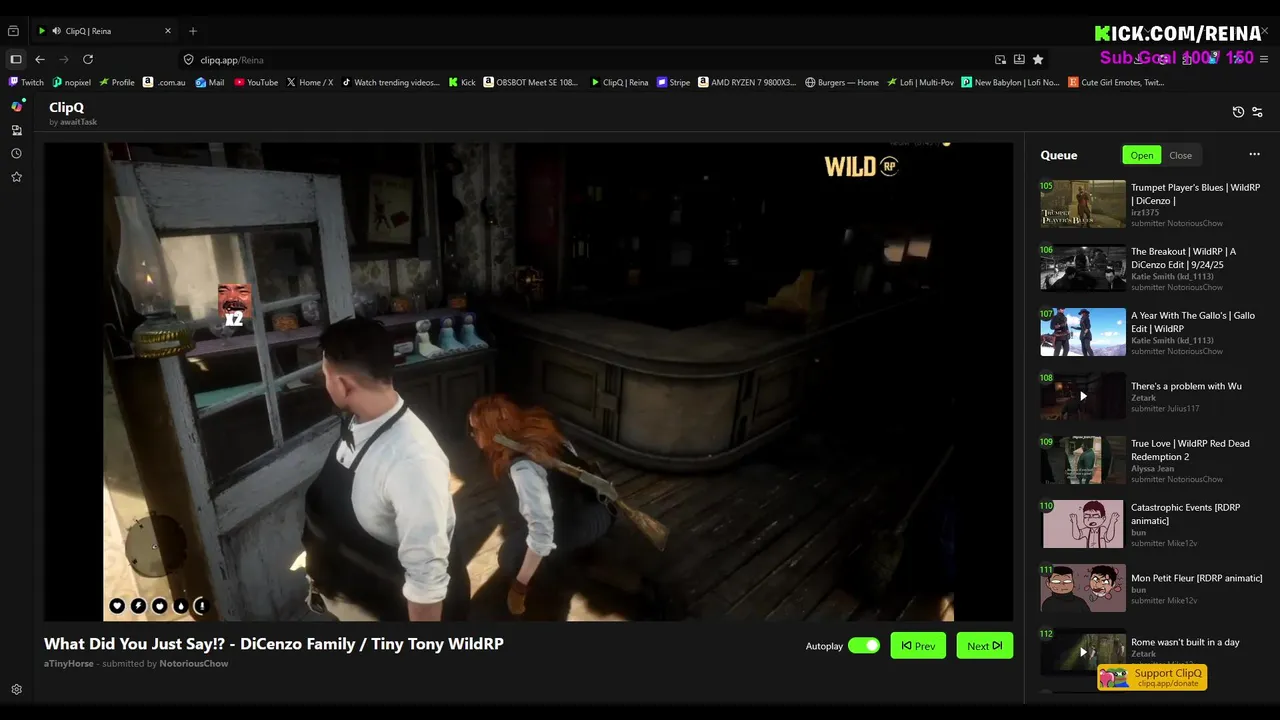Image resolution: width=1280 pixels, height=720 pixels.
Task: Open Lofi | Multi-Pov bookmark
Action: click(920, 83)
